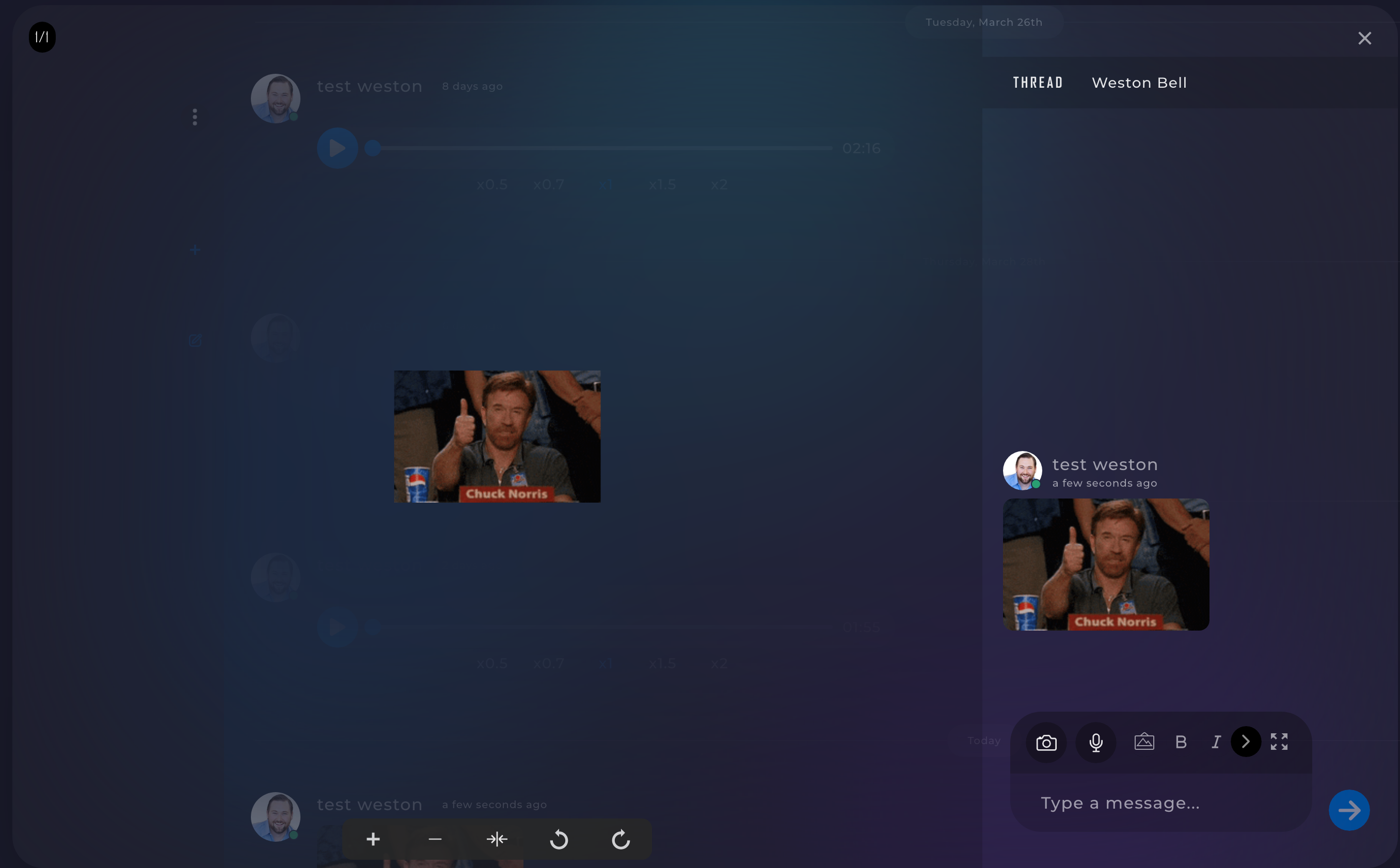Start voice recording with microphone icon

(1095, 742)
